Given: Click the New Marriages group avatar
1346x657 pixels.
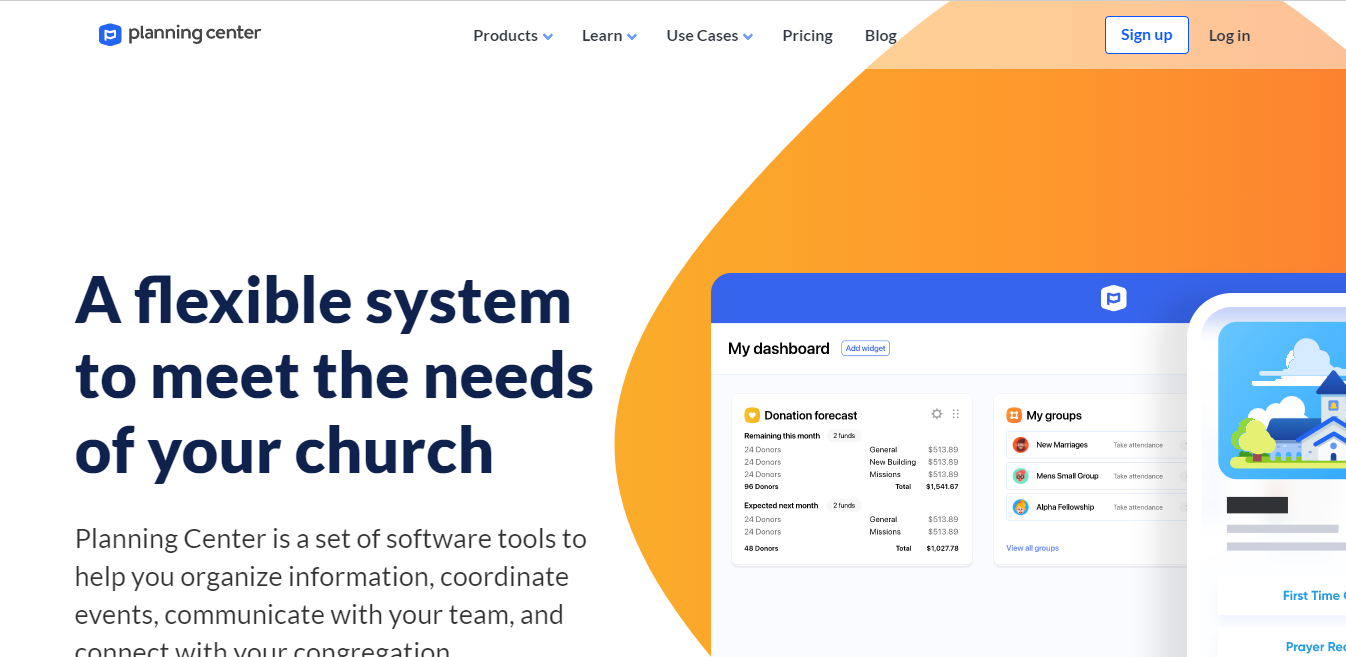Looking at the screenshot, I should (1020, 445).
